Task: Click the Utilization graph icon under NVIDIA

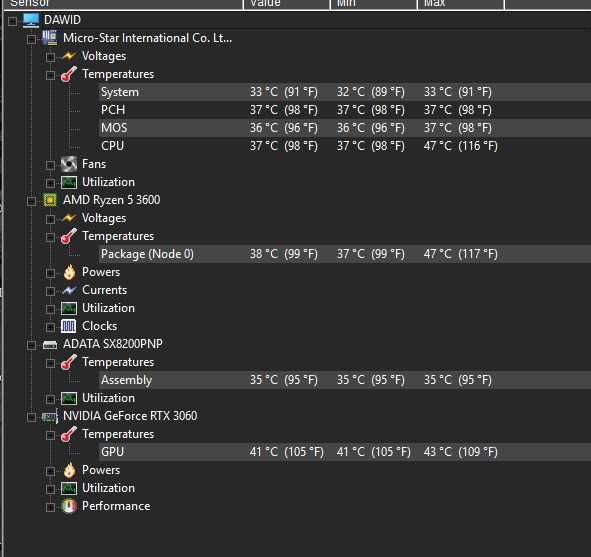Action: pyautogui.click(x=69, y=488)
